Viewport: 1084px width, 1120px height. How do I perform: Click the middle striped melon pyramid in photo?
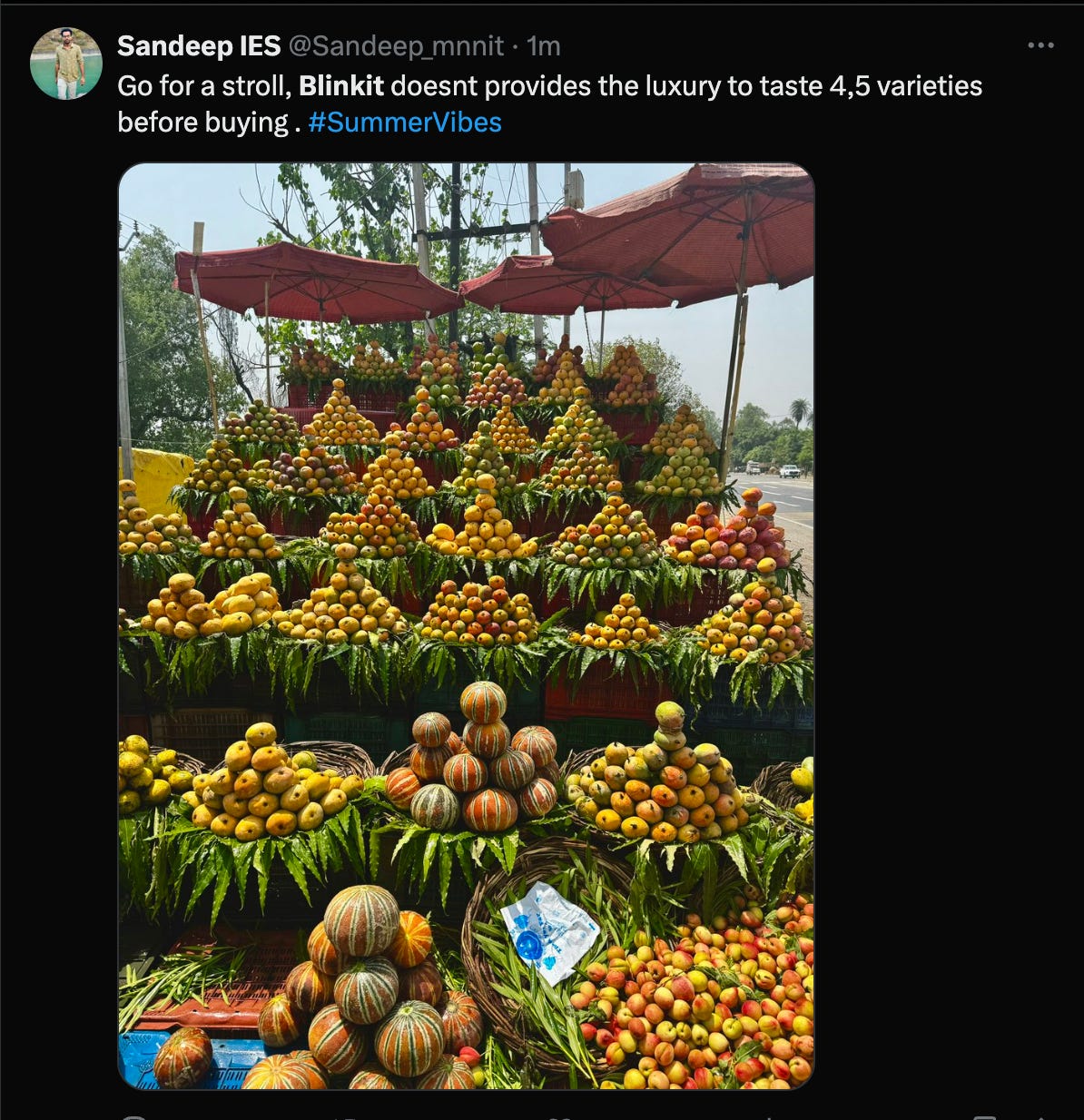tap(473, 761)
